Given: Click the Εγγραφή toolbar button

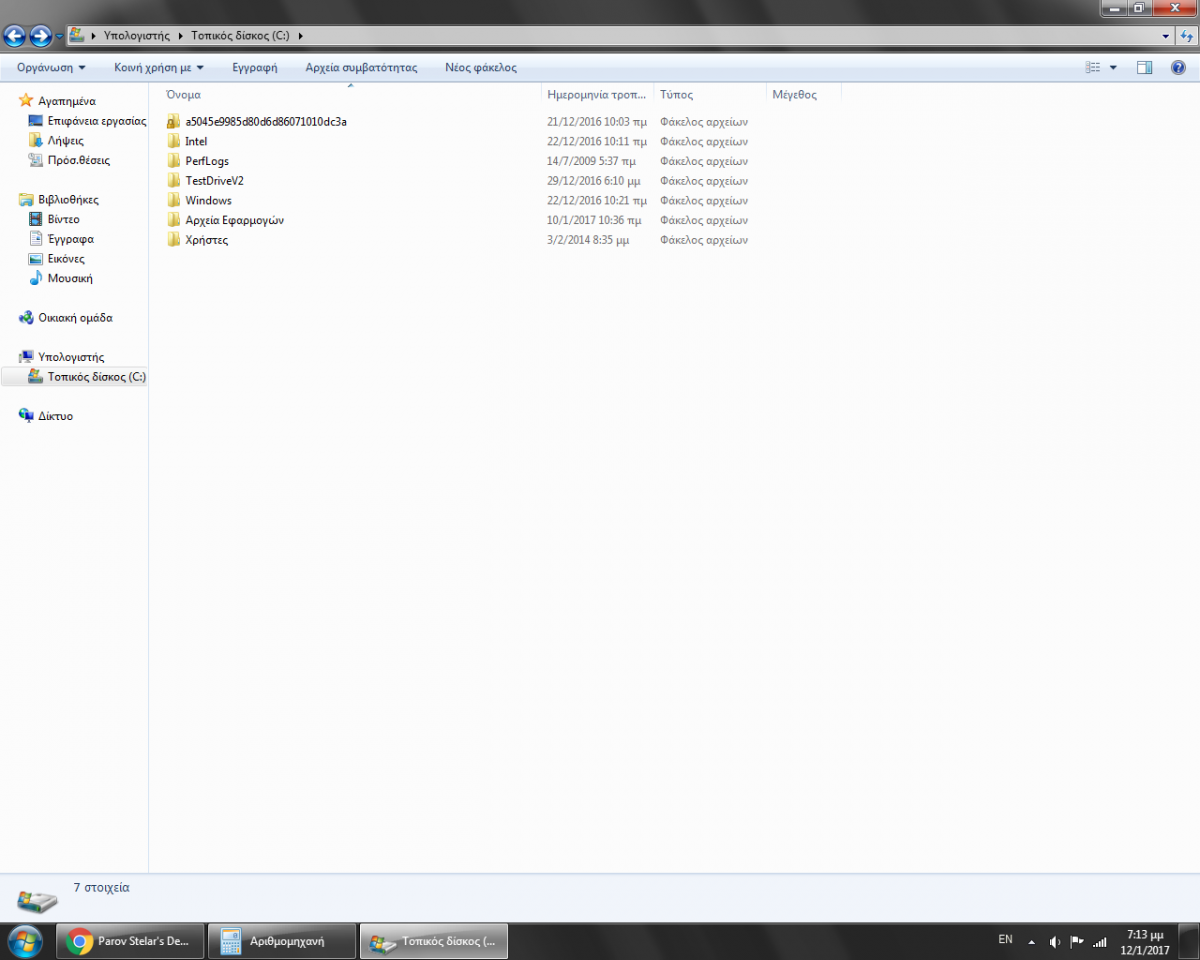Looking at the screenshot, I should coord(254,67).
